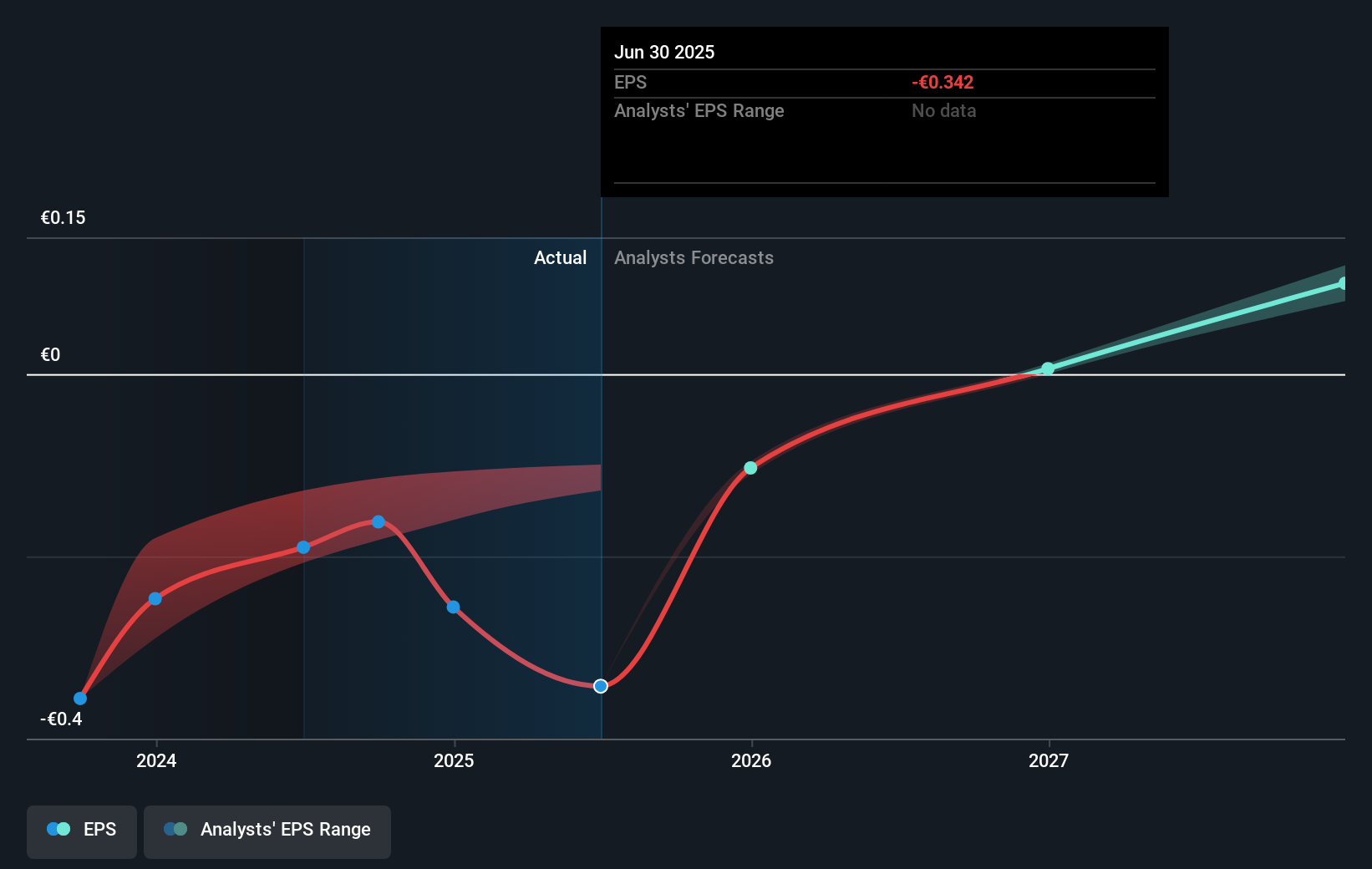Click the -€0.342 EPS value link
This screenshot has height=869, width=1372.
point(942,82)
